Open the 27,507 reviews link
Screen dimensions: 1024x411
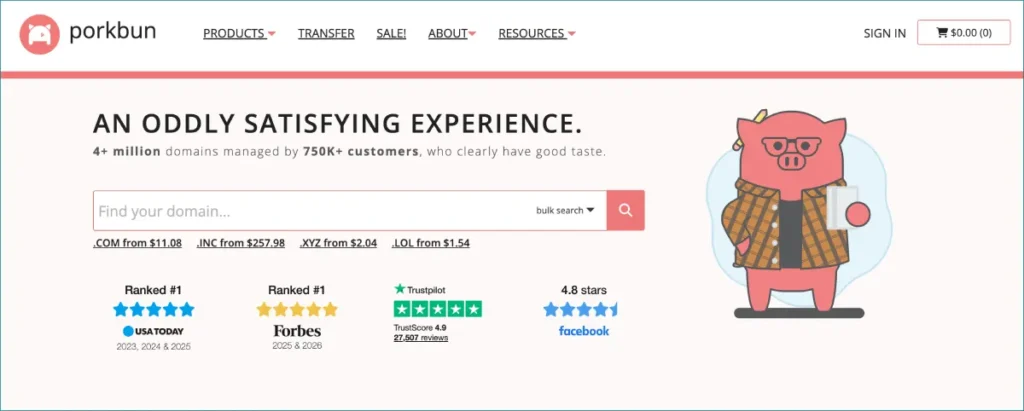(421, 338)
